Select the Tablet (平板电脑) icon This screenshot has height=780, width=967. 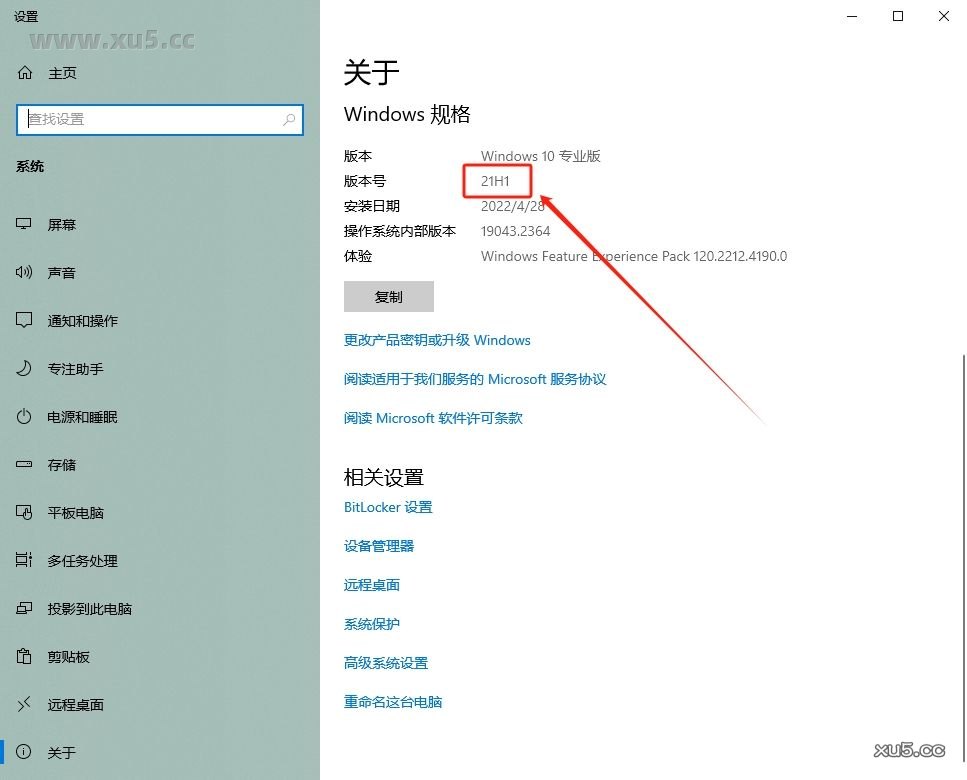click(25, 513)
